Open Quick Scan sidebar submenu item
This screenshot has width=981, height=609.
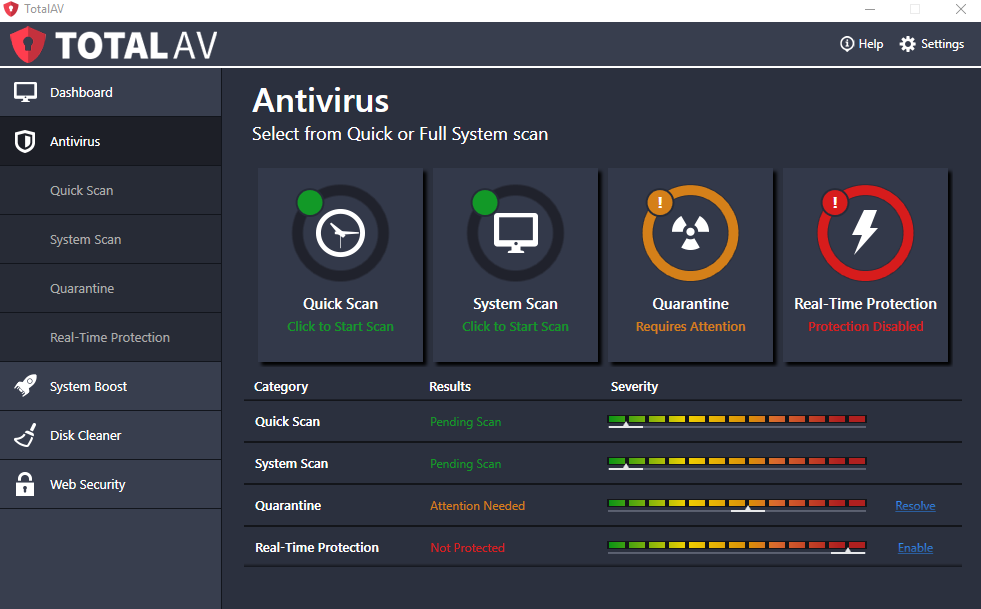[111, 190]
